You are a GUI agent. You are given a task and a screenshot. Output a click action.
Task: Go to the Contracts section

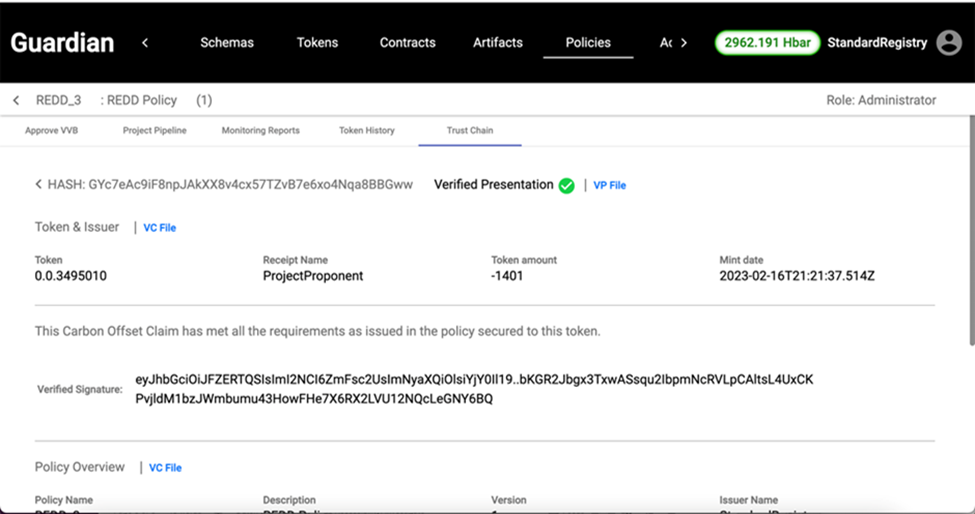407,43
